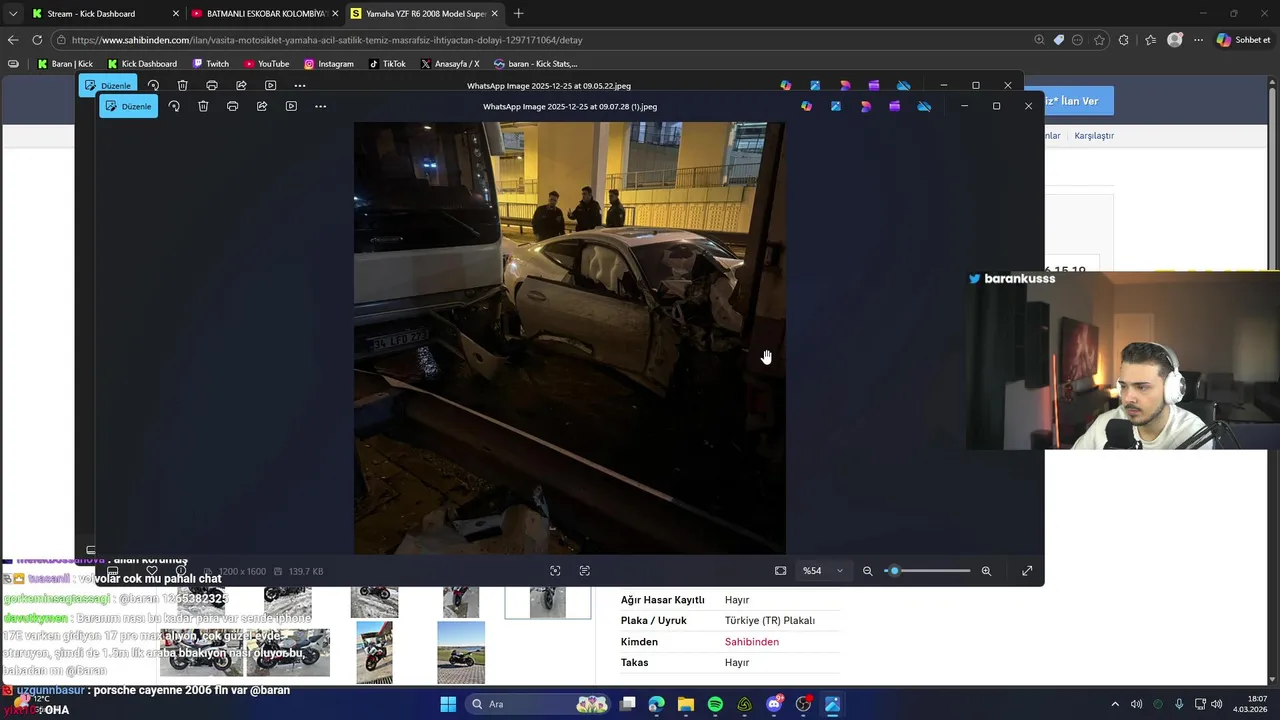1280x720 pixels.
Task: Open Anasayfa / X bookmark
Action: [x=450, y=64]
